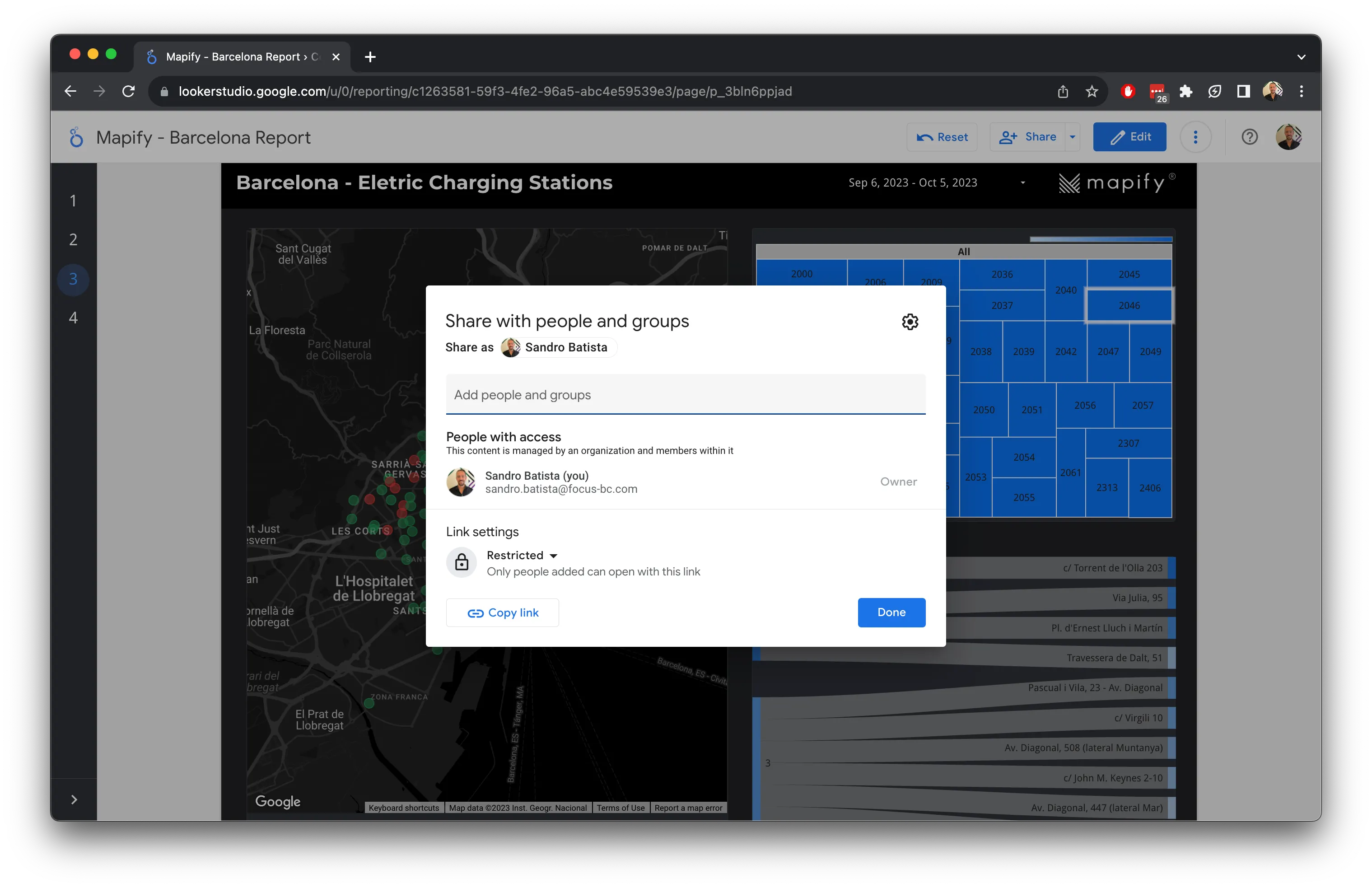The width and height of the screenshot is (1372, 888).
Task: Open Chrome profile avatar in toolbar
Action: point(1272,91)
